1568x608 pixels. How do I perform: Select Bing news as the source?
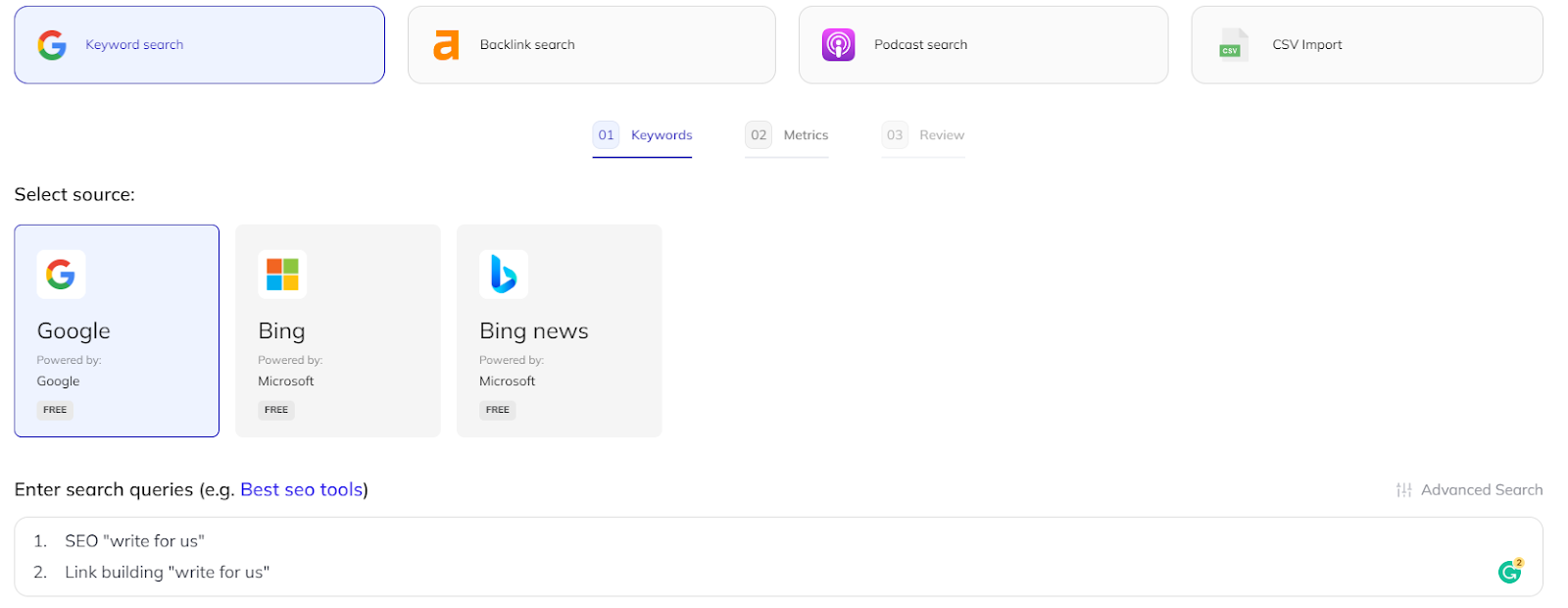pyautogui.click(x=560, y=330)
